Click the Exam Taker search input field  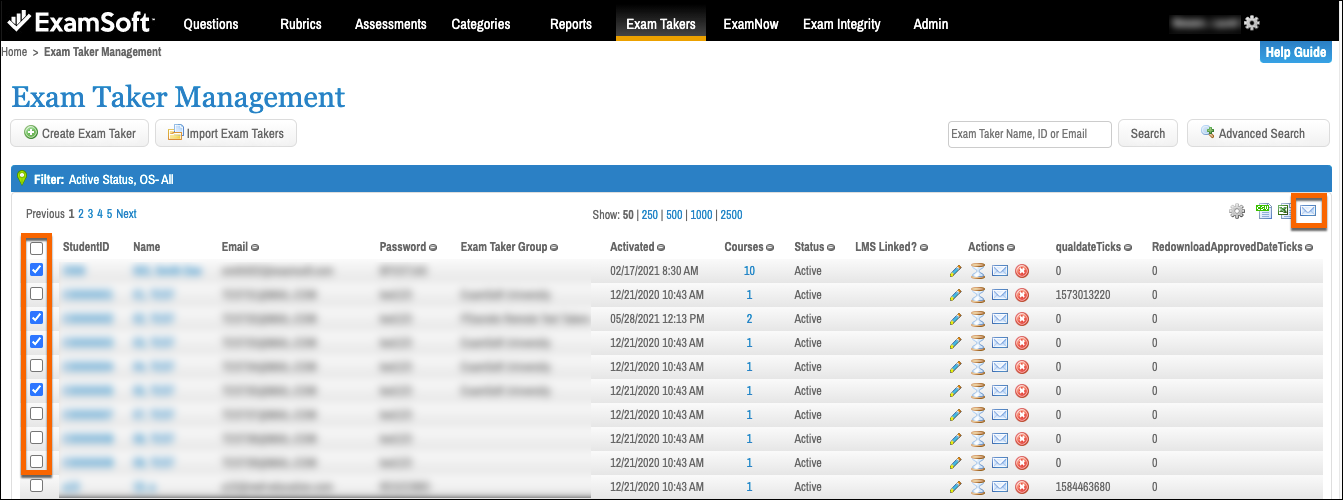[x=1029, y=134]
